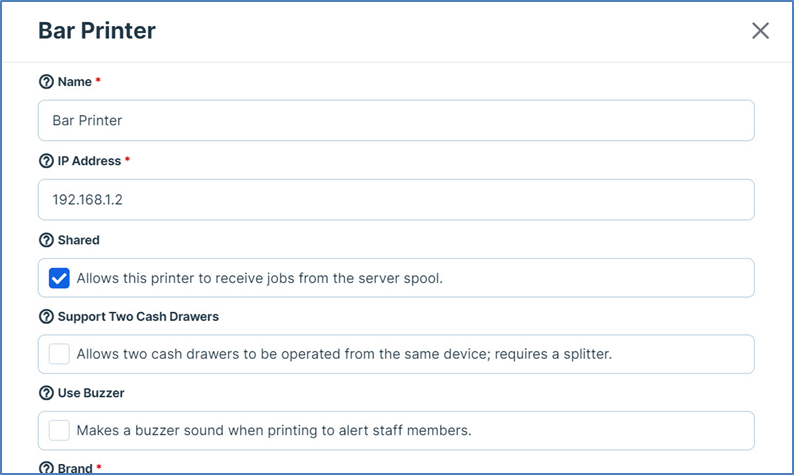
Task: Click the 'Allows this printer to receive jobs' text
Action: pyautogui.click(x=259, y=278)
